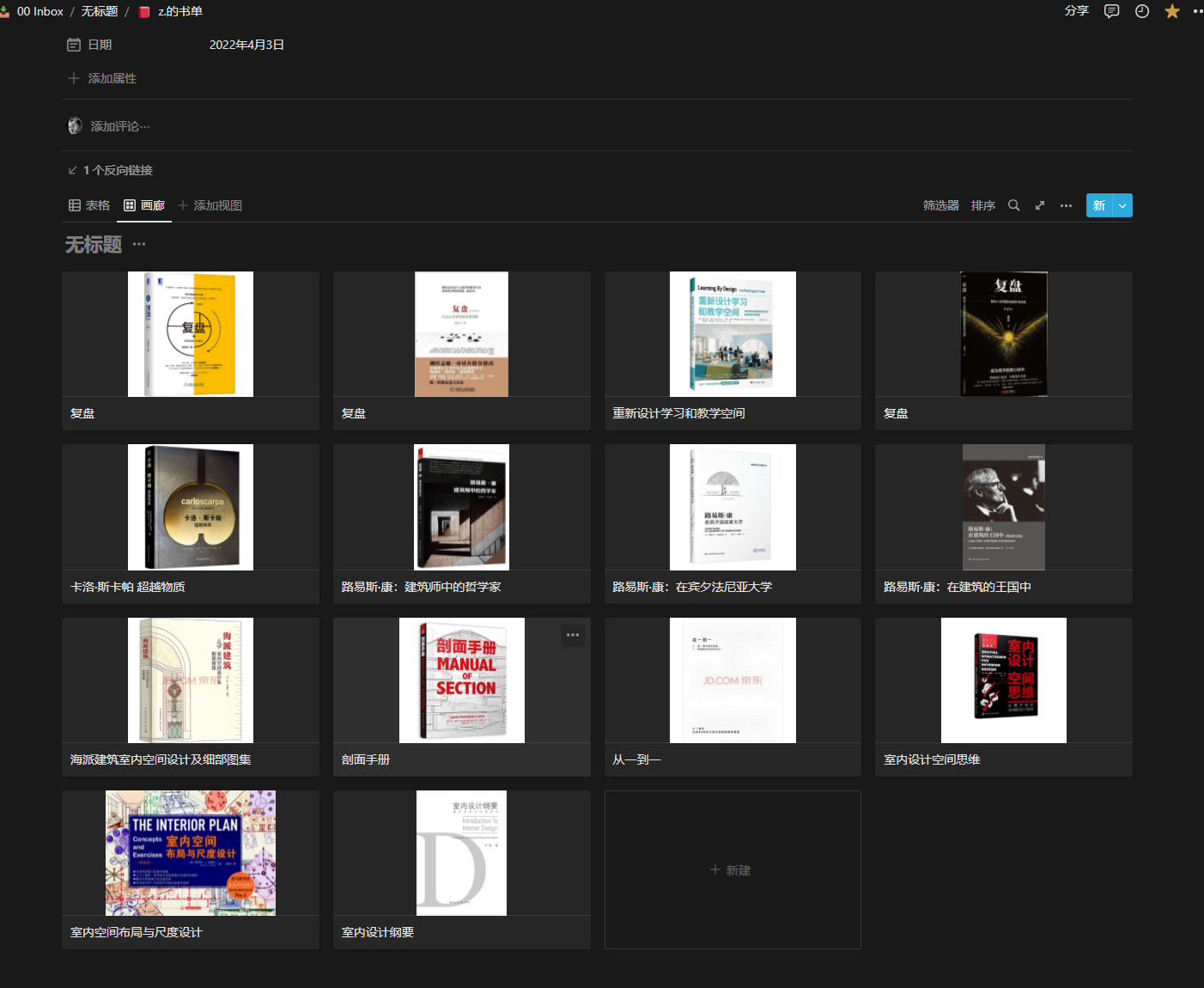Click title 海派建筑室内空间设计及细部图集
This screenshot has height=988, width=1204.
coord(161,759)
